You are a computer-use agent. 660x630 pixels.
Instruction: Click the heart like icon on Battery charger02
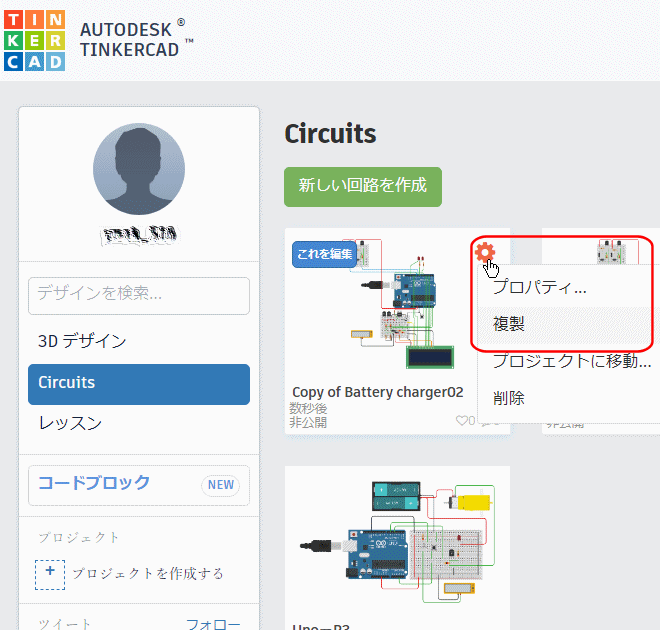[462, 421]
